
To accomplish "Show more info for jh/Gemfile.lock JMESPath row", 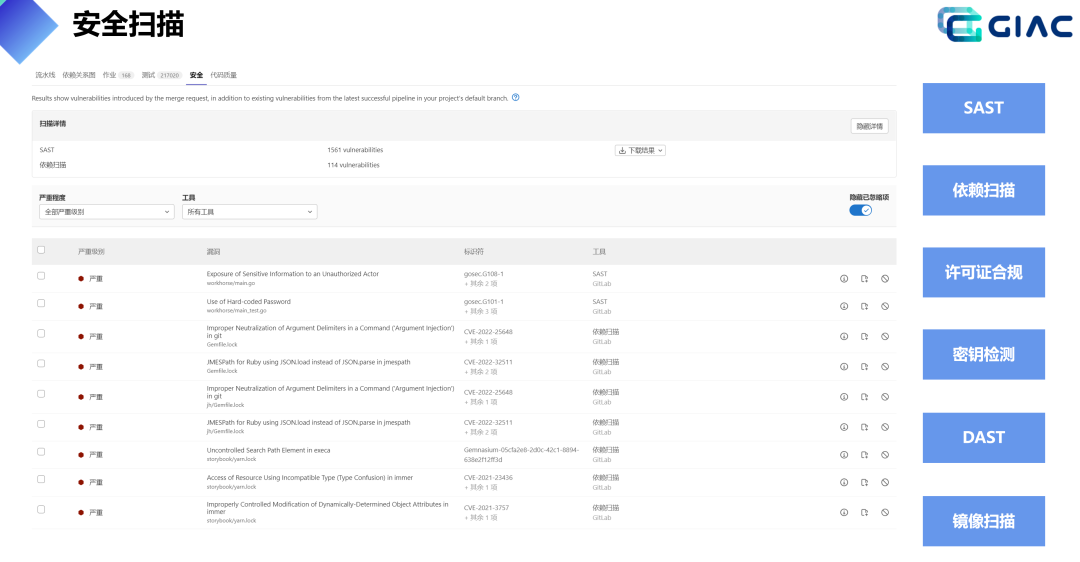I will click(x=844, y=428).
